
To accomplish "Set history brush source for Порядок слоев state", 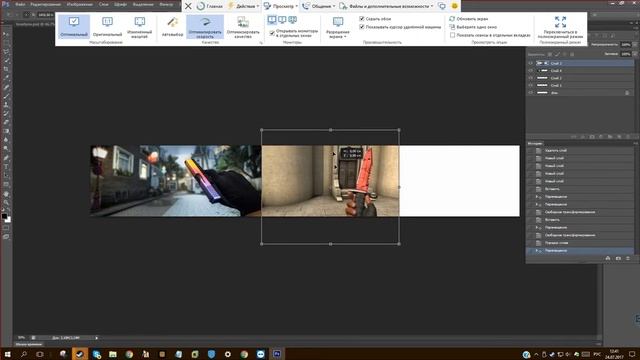I will coord(531,243).
